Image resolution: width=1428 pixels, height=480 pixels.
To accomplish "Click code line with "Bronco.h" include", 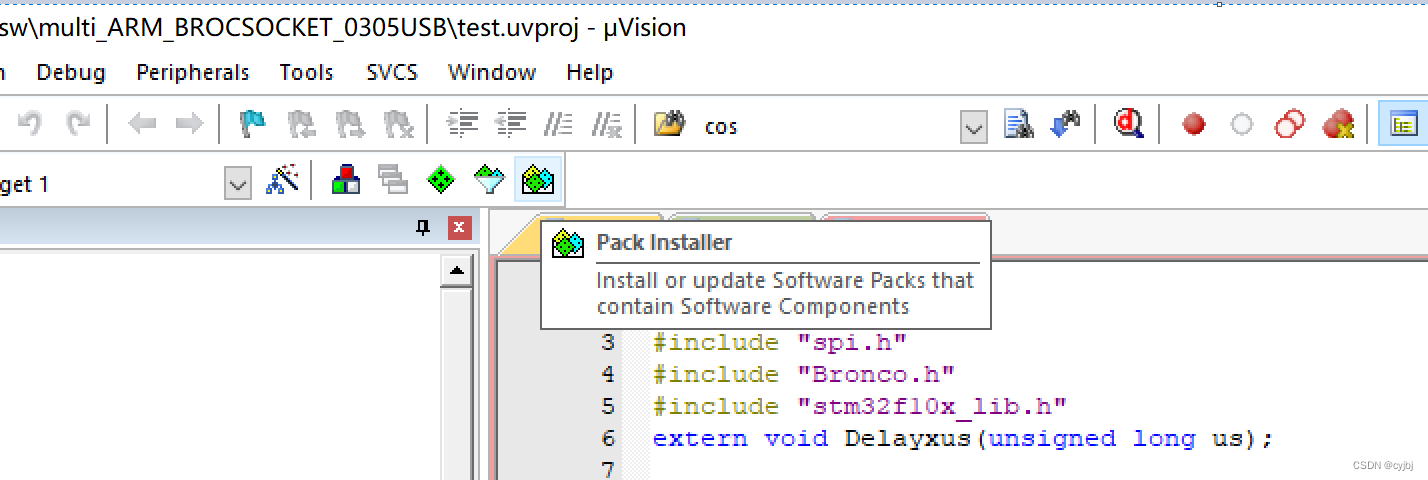I will point(804,375).
